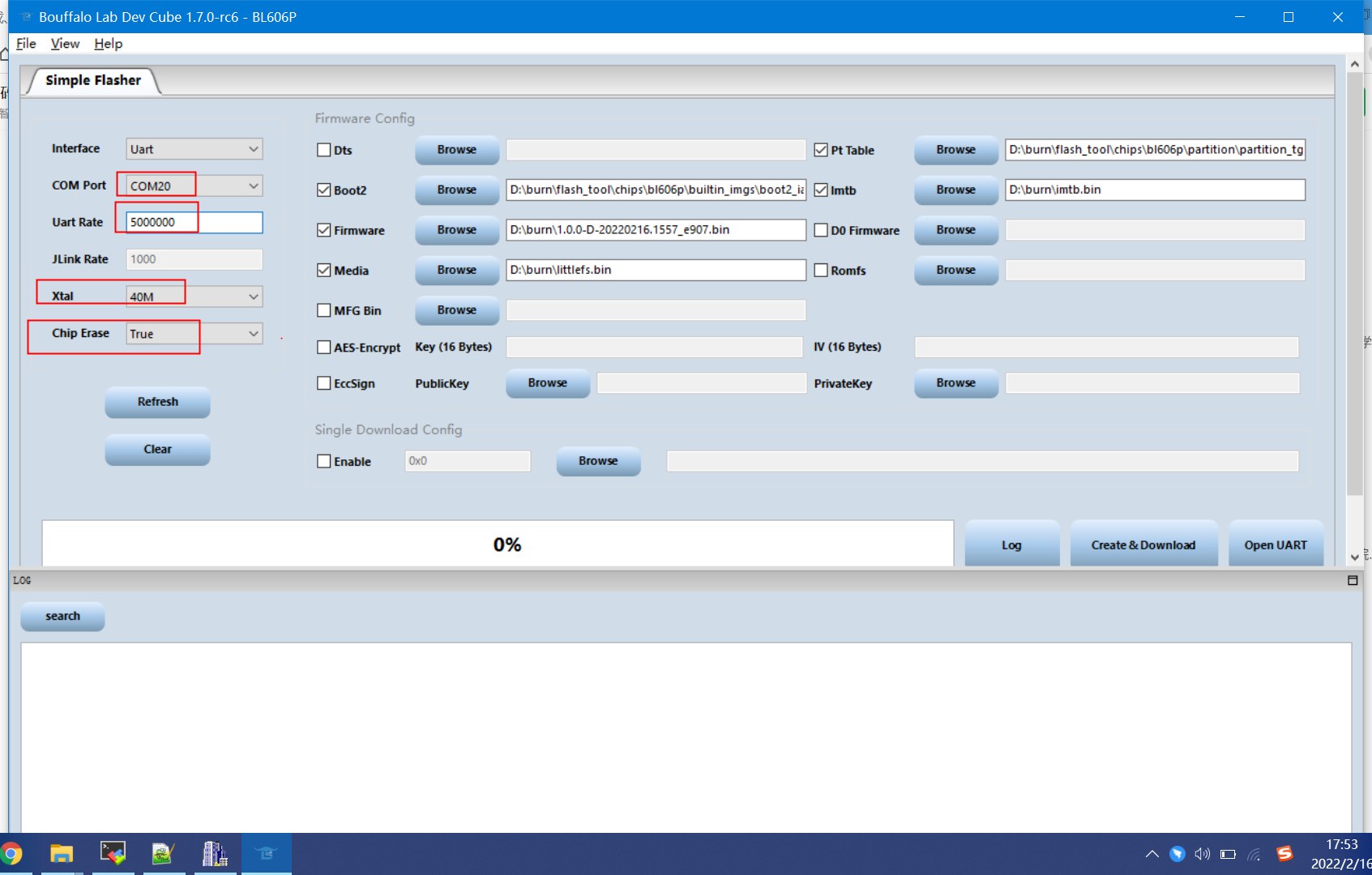Uncheck the Media checkbox
The height and width of the screenshot is (875, 1372).
[x=324, y=271]
